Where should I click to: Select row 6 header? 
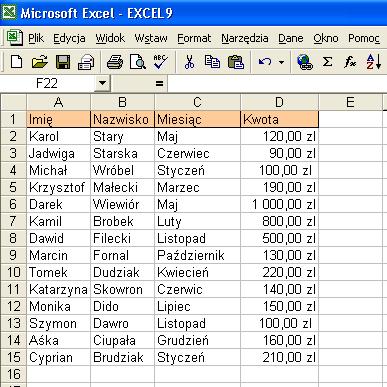tap(13, 204)
